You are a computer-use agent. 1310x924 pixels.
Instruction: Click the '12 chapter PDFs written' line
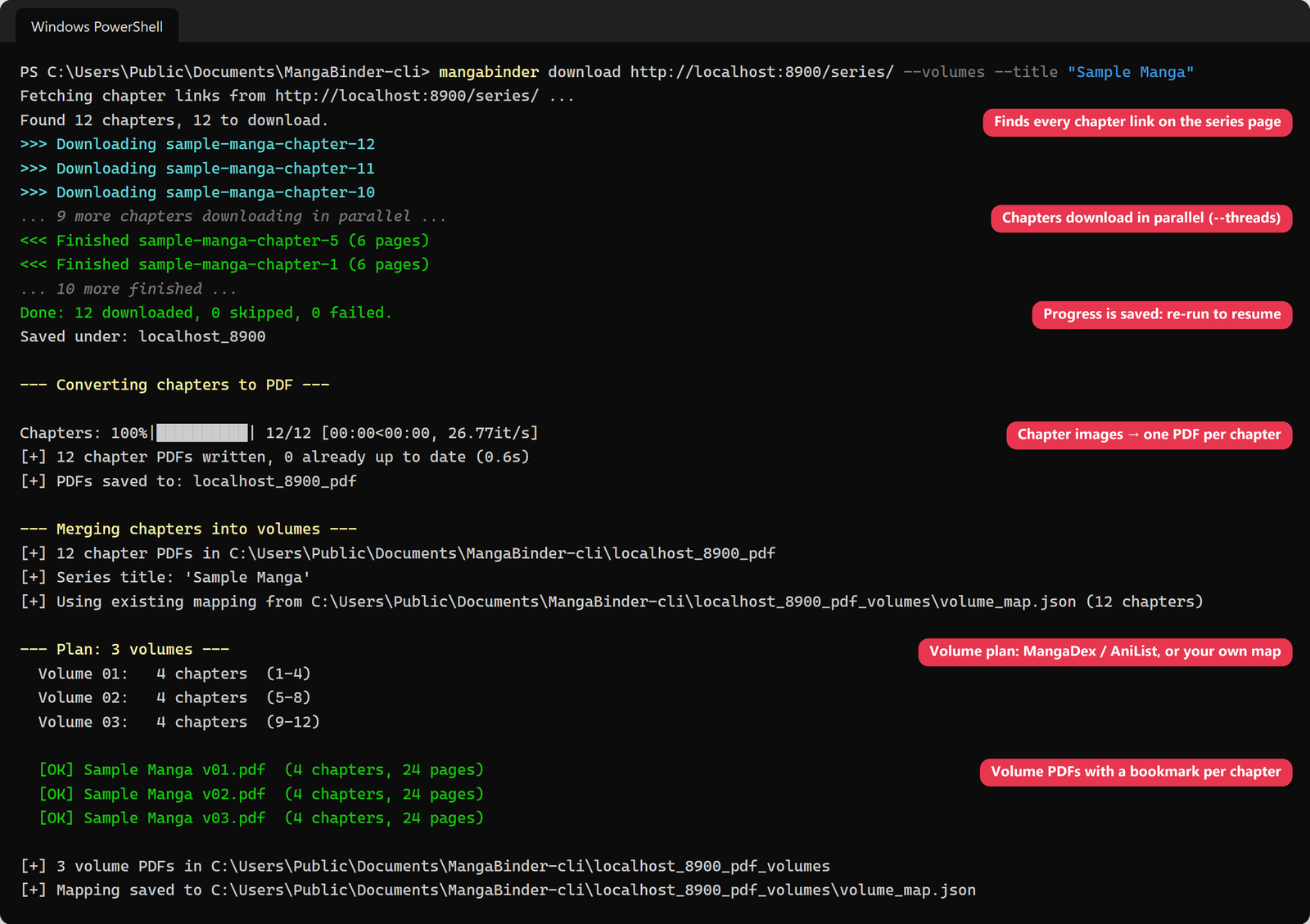[274, 457]
